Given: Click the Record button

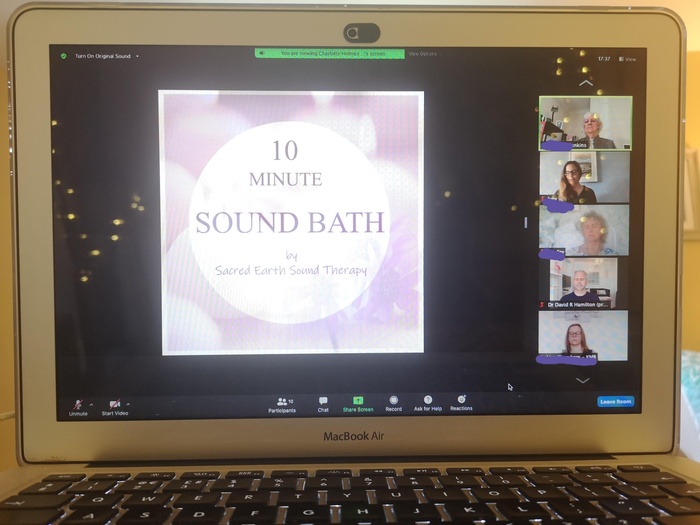Looking at the screenshot, I should click(393, 404).
